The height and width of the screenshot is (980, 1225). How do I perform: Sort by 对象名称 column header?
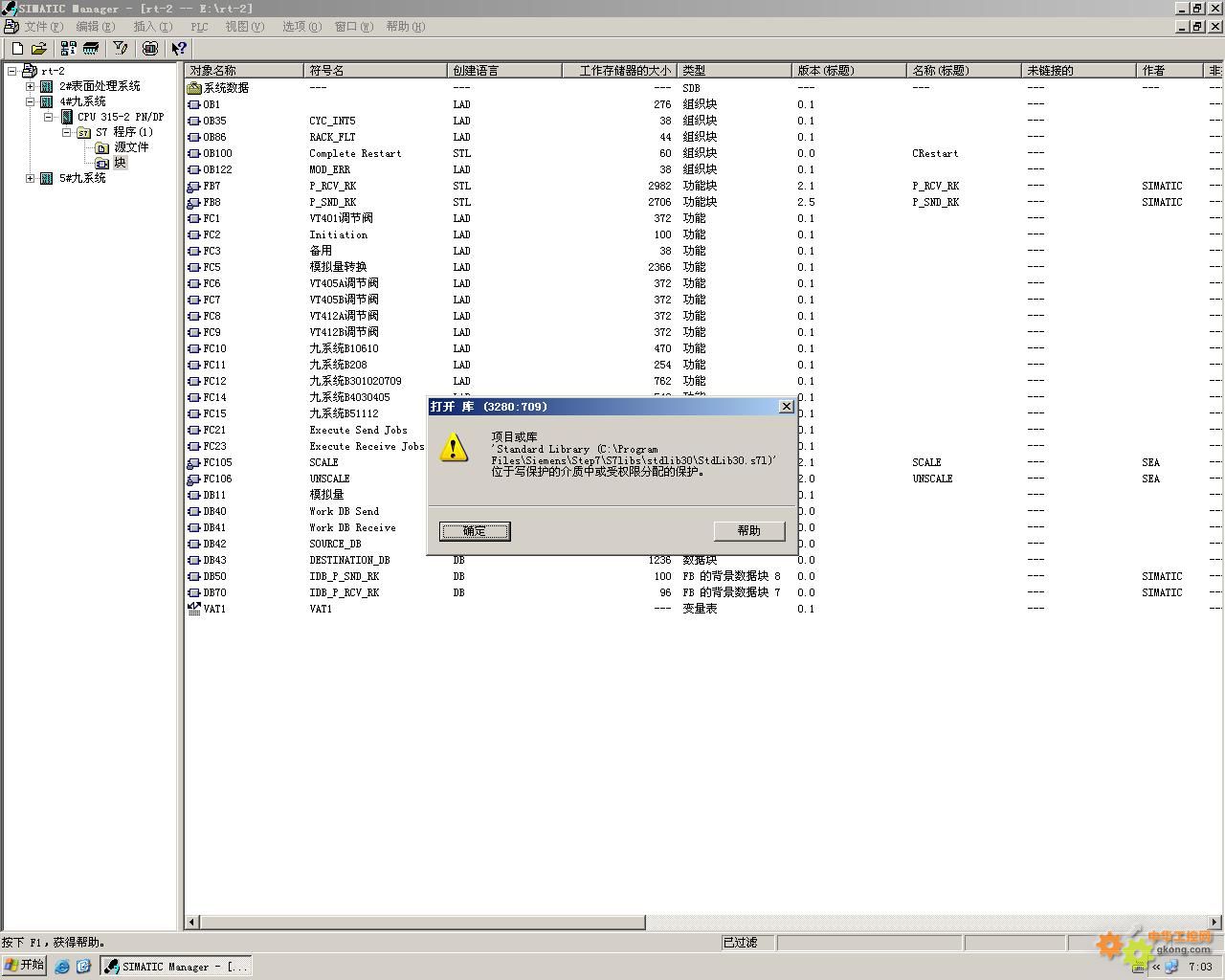(244, 71)
